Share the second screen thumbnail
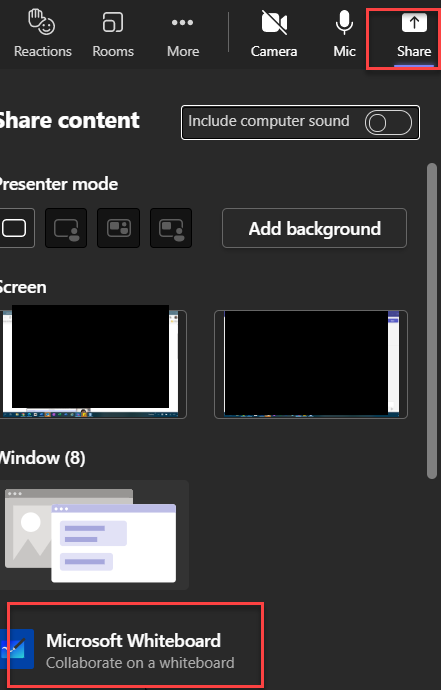Image resolution: width=441 pixels, height=690 pixels. (311, 364)
